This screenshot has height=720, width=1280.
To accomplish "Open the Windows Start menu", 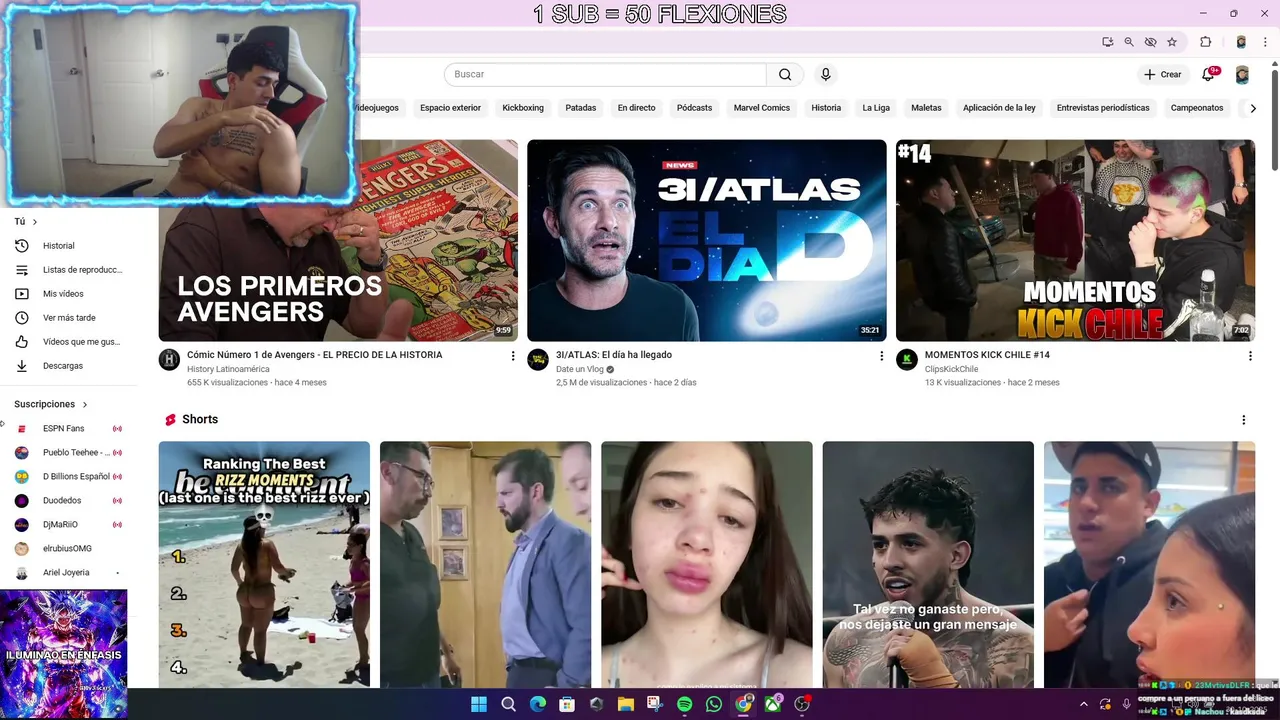I will click(479, 704).
